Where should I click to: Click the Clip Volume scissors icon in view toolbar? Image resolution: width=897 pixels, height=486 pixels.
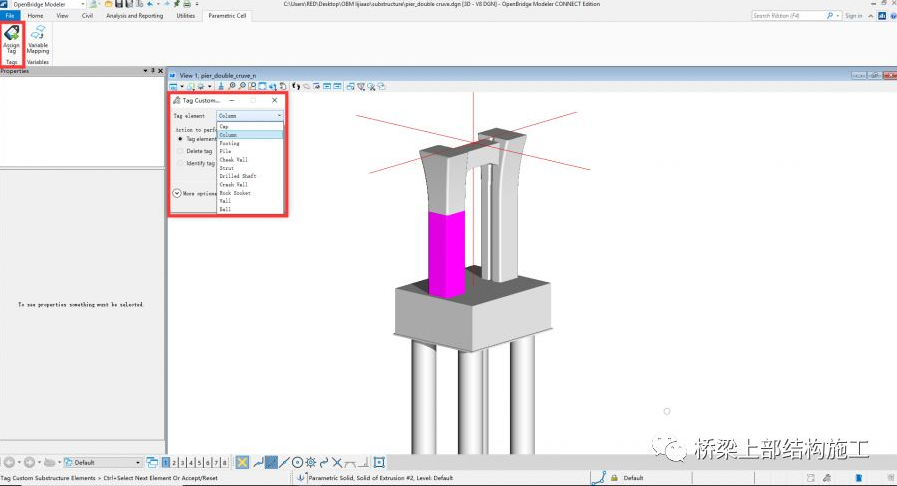[x=372, y=86]
